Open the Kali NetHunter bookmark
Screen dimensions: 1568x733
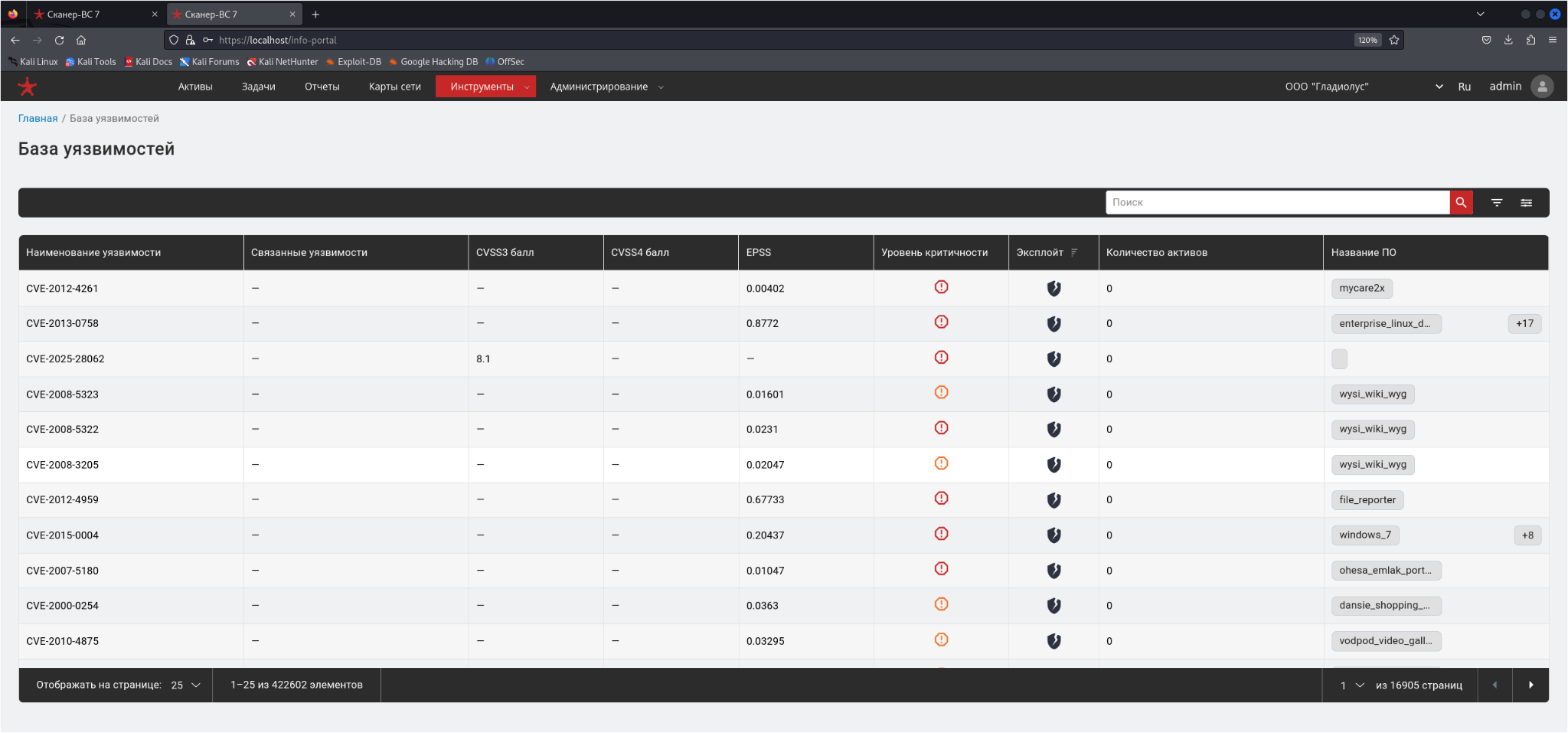283,61
